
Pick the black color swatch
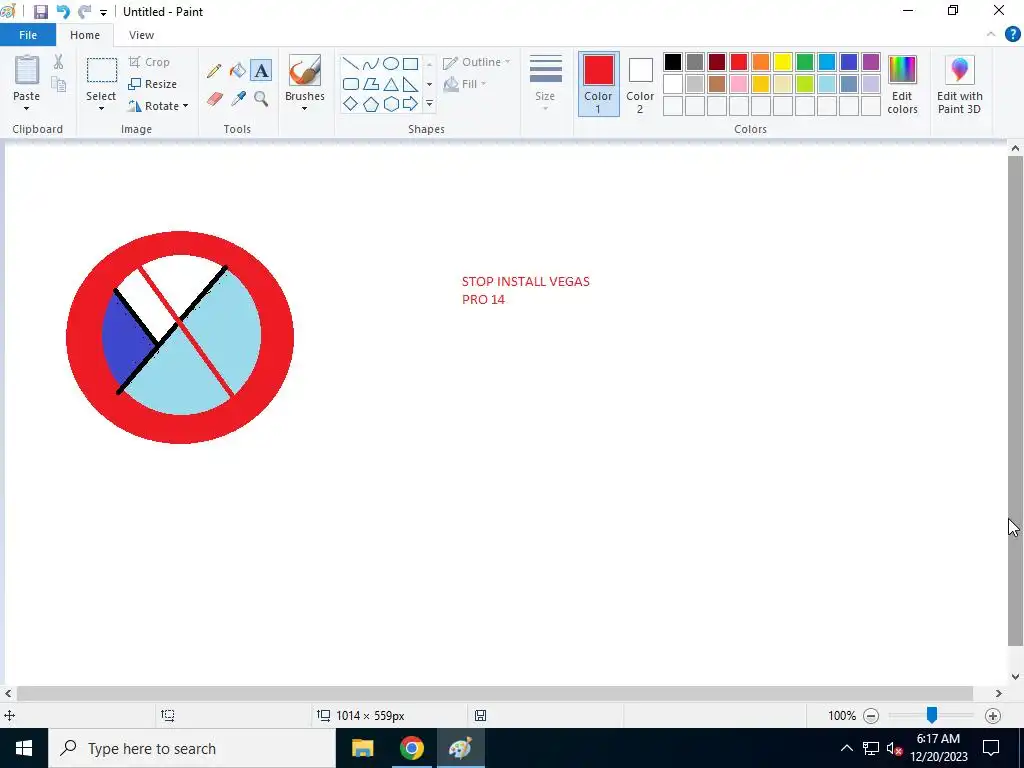pyautogui.click(x=673, y=62)
